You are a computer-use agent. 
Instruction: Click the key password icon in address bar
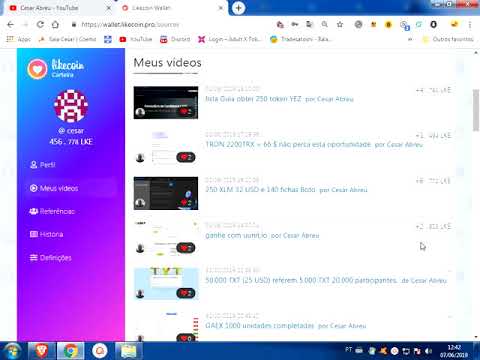(295, 24)
